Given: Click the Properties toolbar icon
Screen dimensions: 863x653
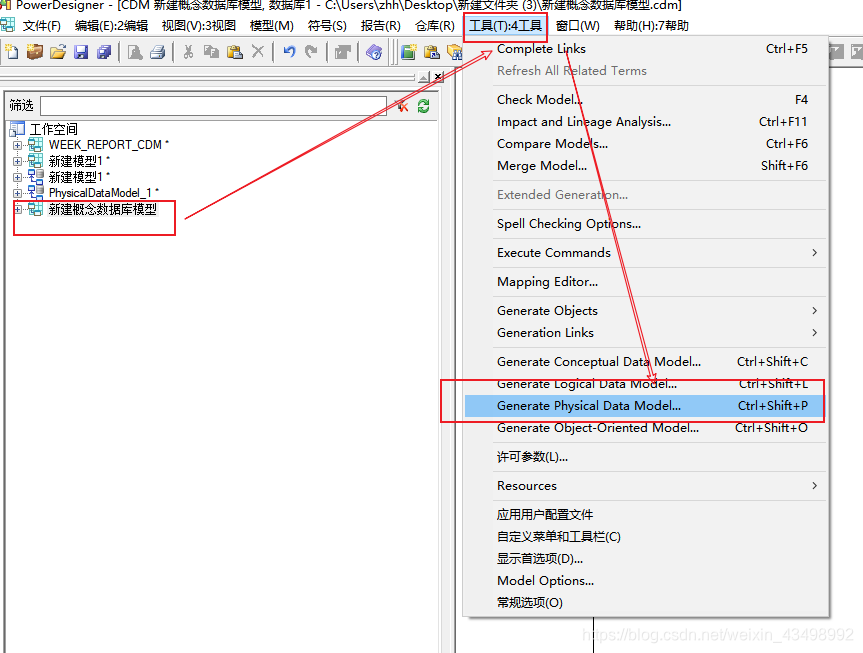Looking at the screenshot, I should coord(343,52).
